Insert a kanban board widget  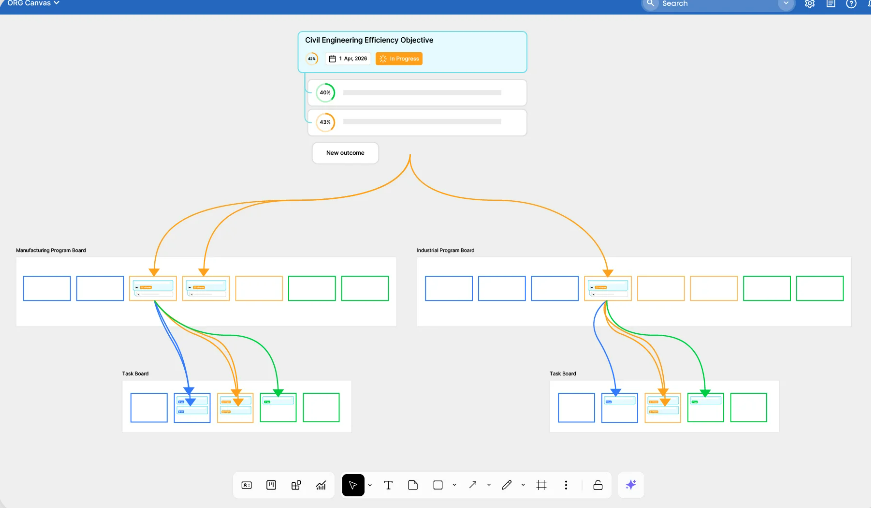click(271, 485)
